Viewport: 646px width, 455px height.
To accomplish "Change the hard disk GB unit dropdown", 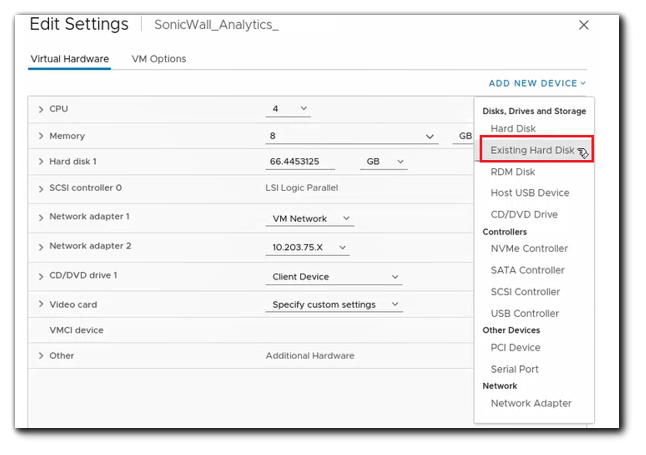I will 384,162.
